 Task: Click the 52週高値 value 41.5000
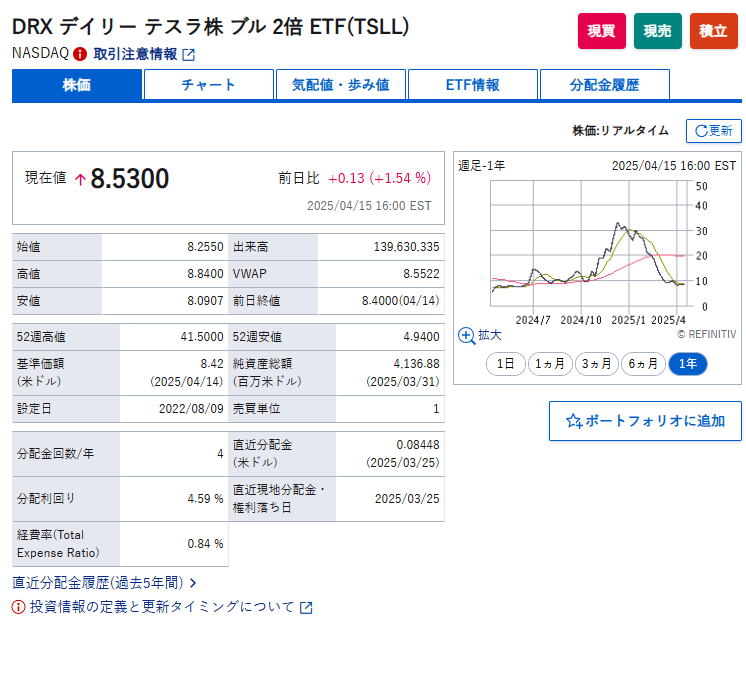coord(202,337)
